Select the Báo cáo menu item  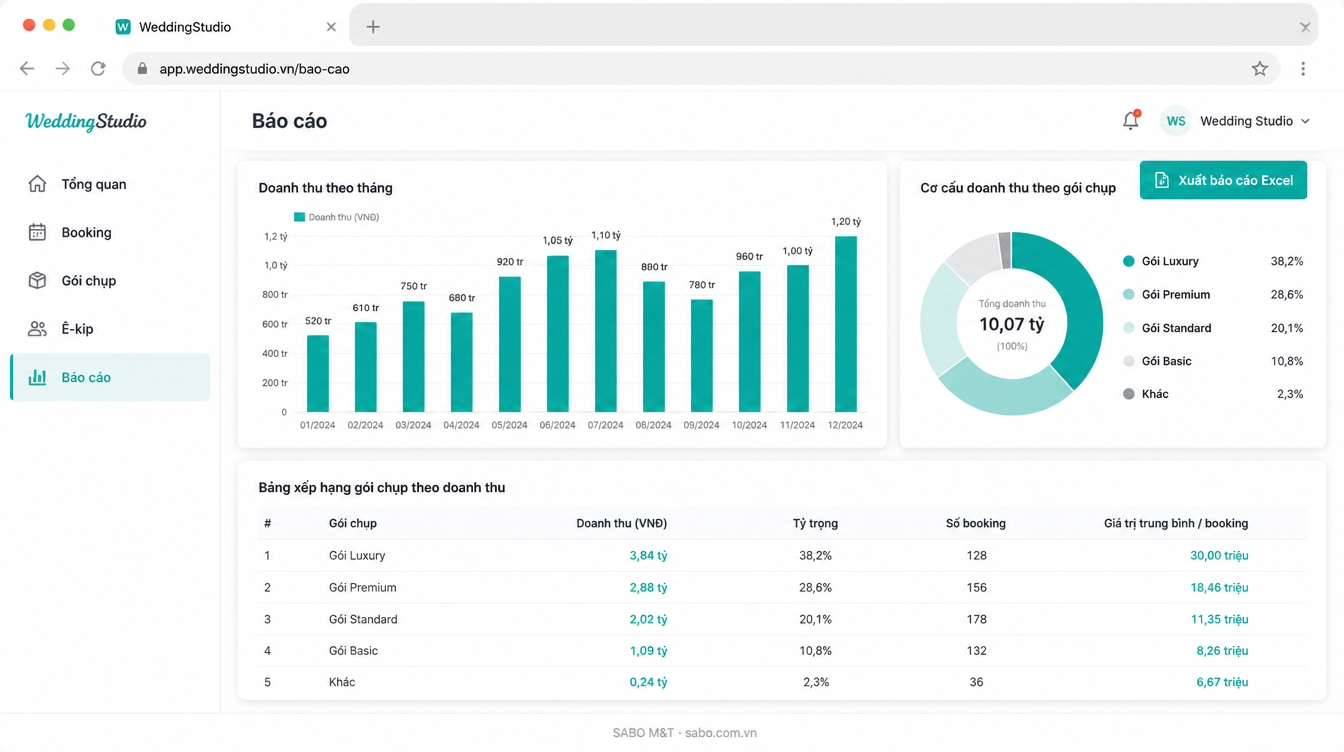pos(110,377)
